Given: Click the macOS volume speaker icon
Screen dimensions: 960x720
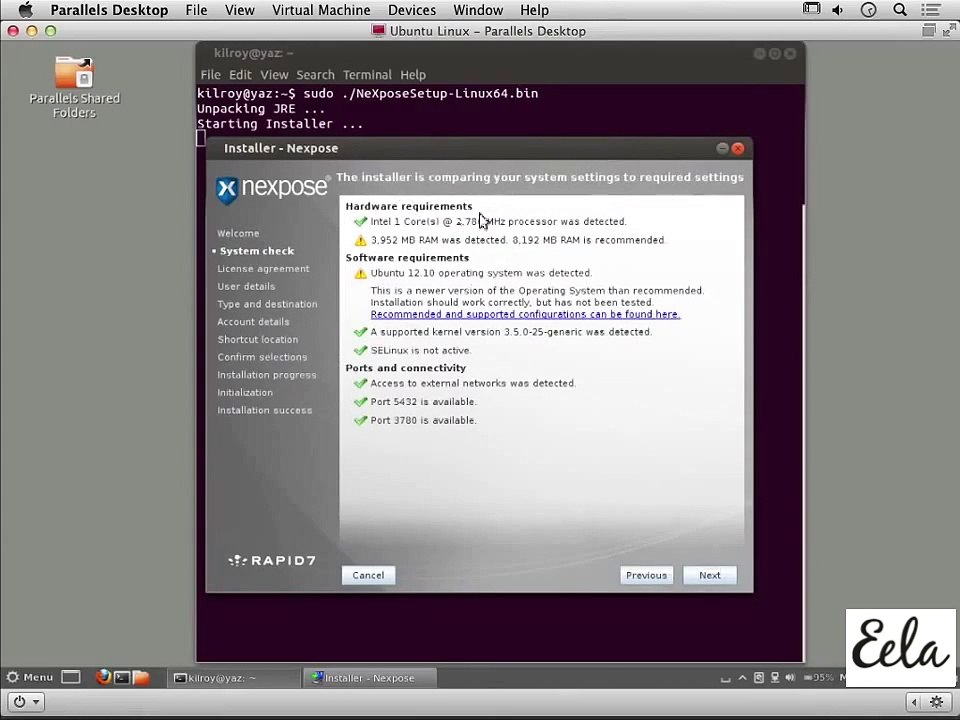Looking at the screenshot, I should [x=838, y=10].
